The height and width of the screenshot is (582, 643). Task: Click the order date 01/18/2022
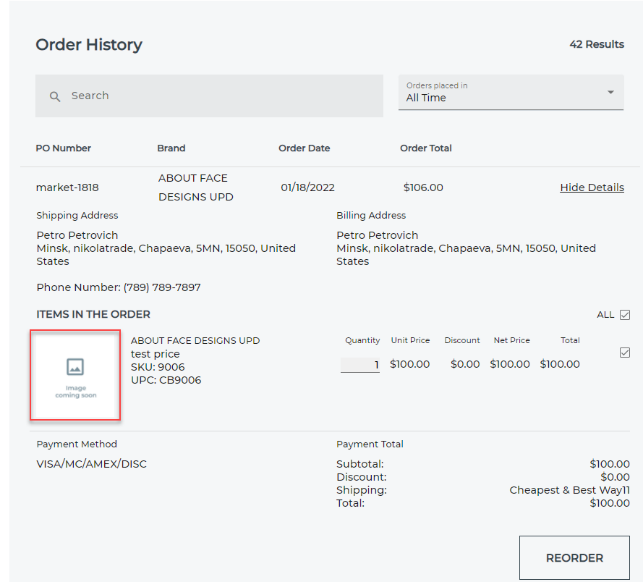coord(307,187)
